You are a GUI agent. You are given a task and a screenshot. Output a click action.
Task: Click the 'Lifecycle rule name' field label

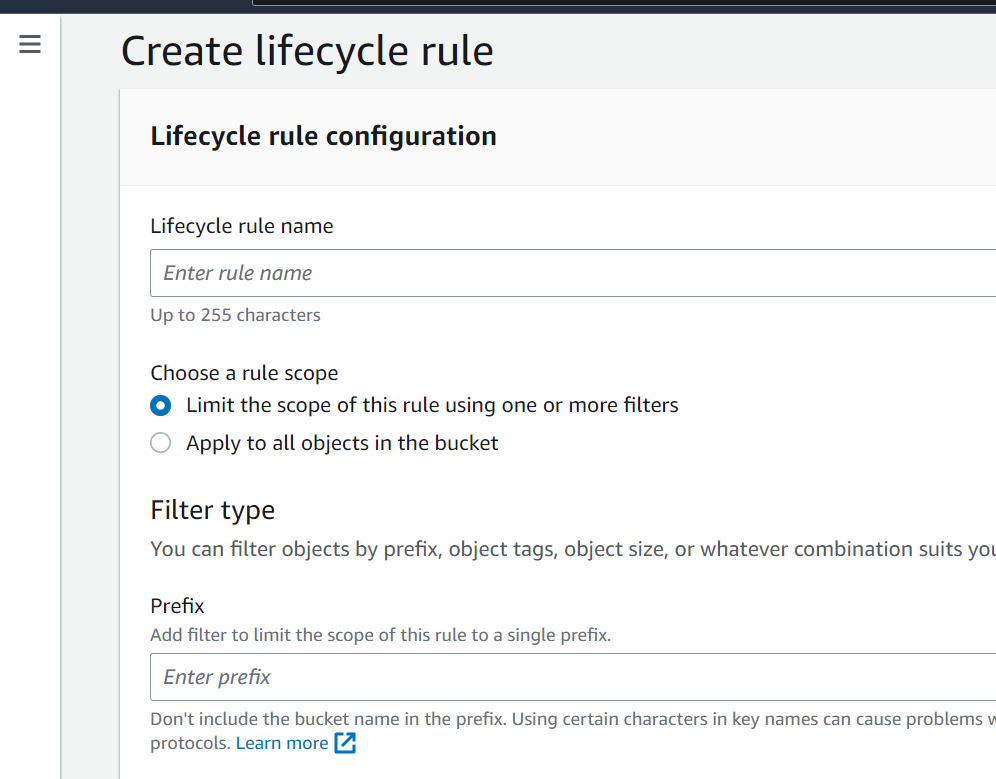[x=242, y=226]
